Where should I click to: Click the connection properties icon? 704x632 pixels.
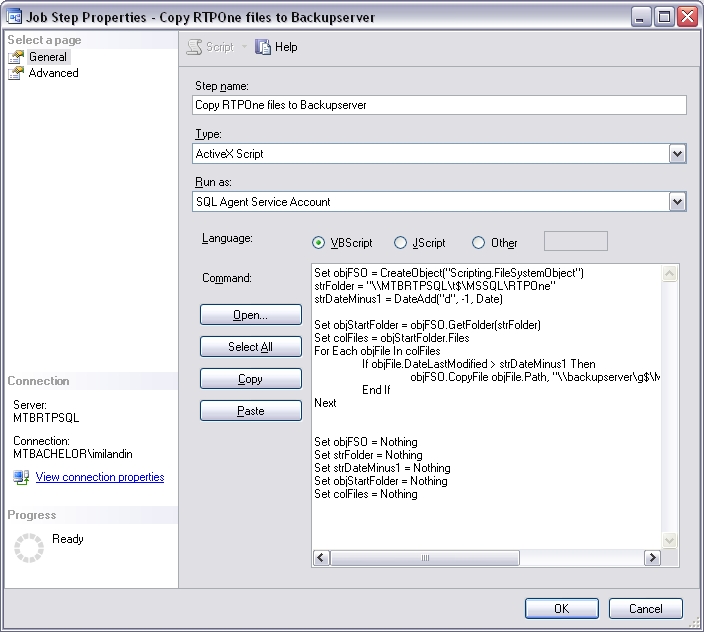click(x=21, y=478)
